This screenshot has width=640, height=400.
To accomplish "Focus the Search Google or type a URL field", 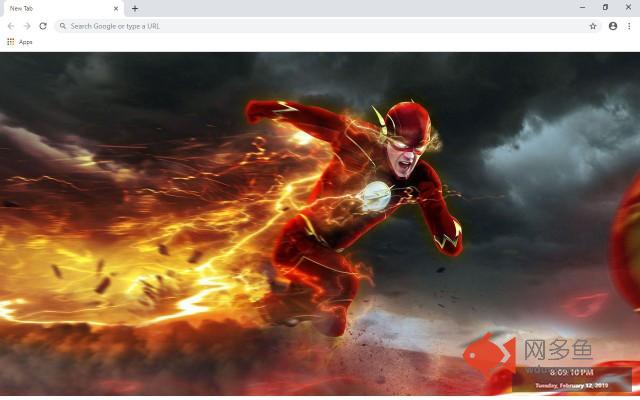I will (328, 26).
